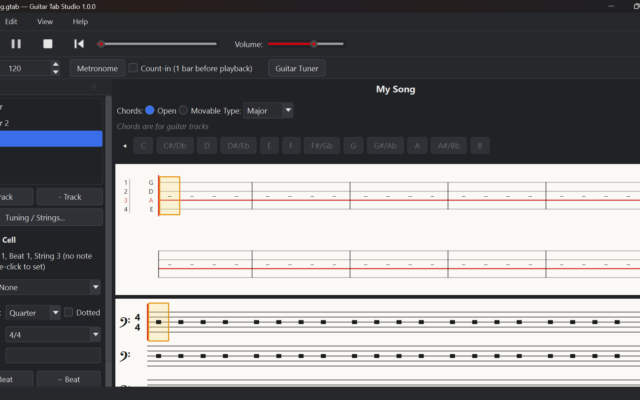Toggle the Dotted checkbox
Image resolution: width=640 pixels, height=400 pixels.
coord(69,312)
